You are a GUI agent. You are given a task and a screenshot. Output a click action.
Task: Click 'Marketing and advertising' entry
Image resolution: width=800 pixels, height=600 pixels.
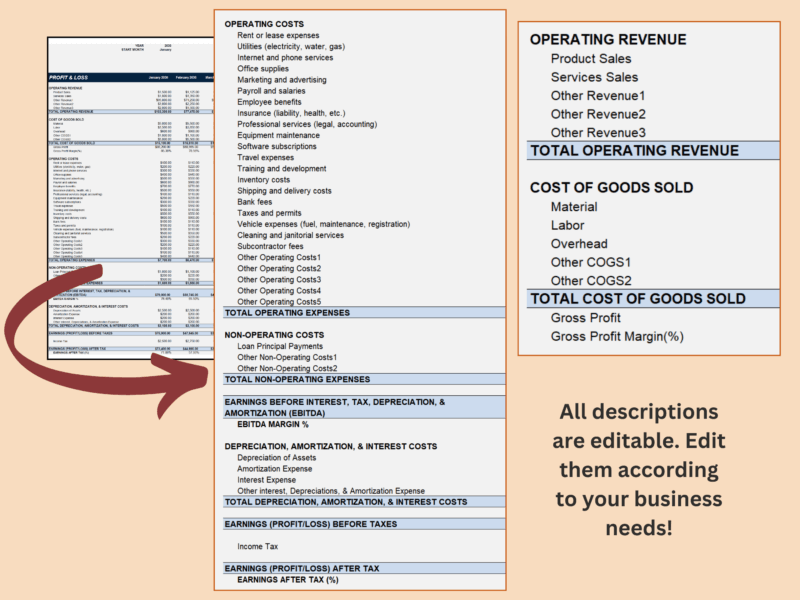click(282, 80)
